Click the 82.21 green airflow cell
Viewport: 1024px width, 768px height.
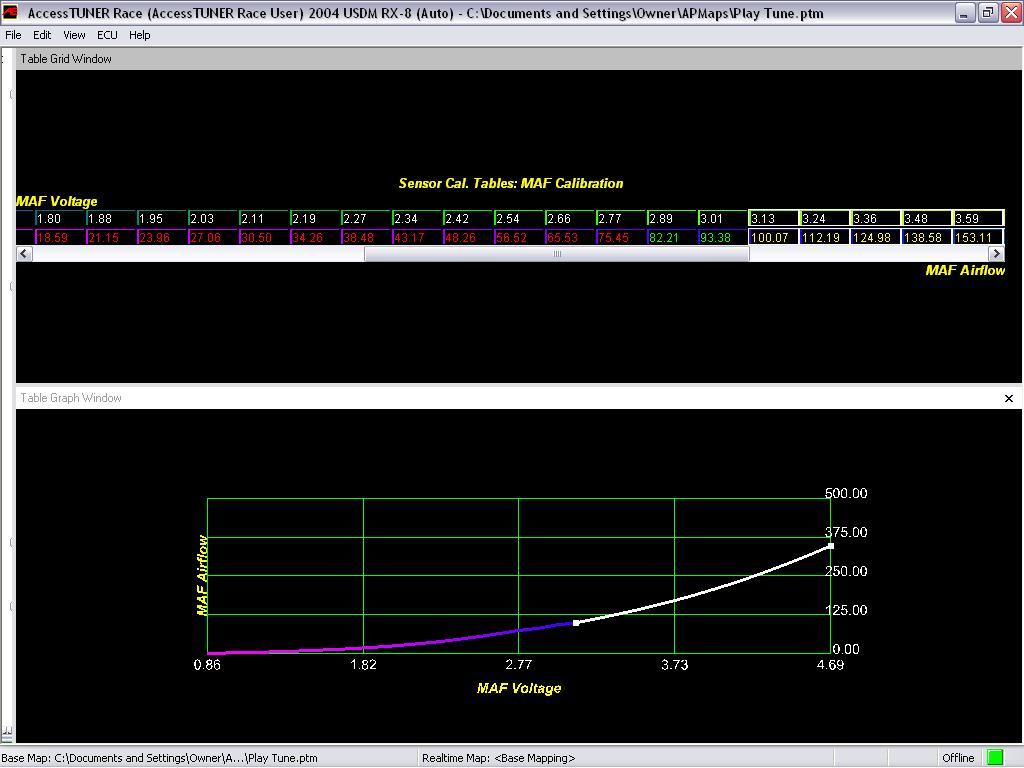[671, 237]
